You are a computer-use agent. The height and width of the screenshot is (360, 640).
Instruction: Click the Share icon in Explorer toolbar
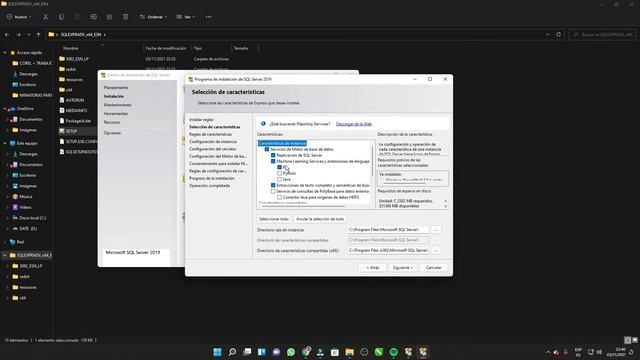[109, 17]
